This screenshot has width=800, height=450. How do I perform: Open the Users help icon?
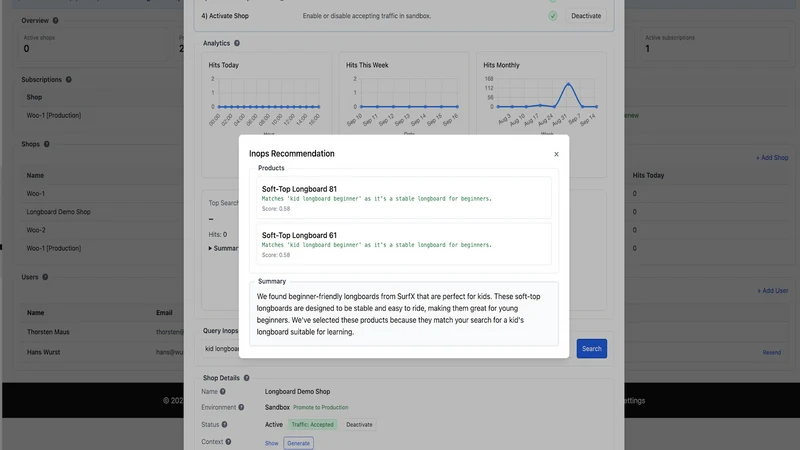pos(45,277)
